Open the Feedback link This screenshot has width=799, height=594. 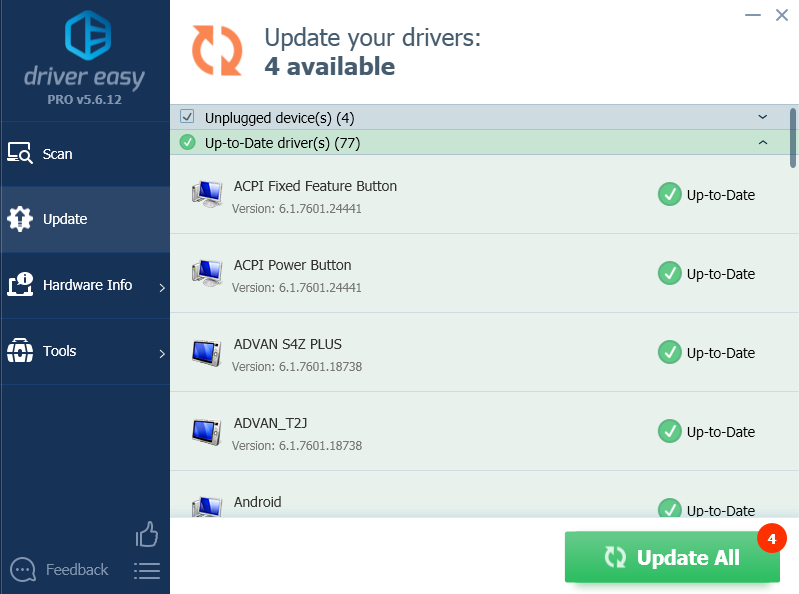point(77,570)
